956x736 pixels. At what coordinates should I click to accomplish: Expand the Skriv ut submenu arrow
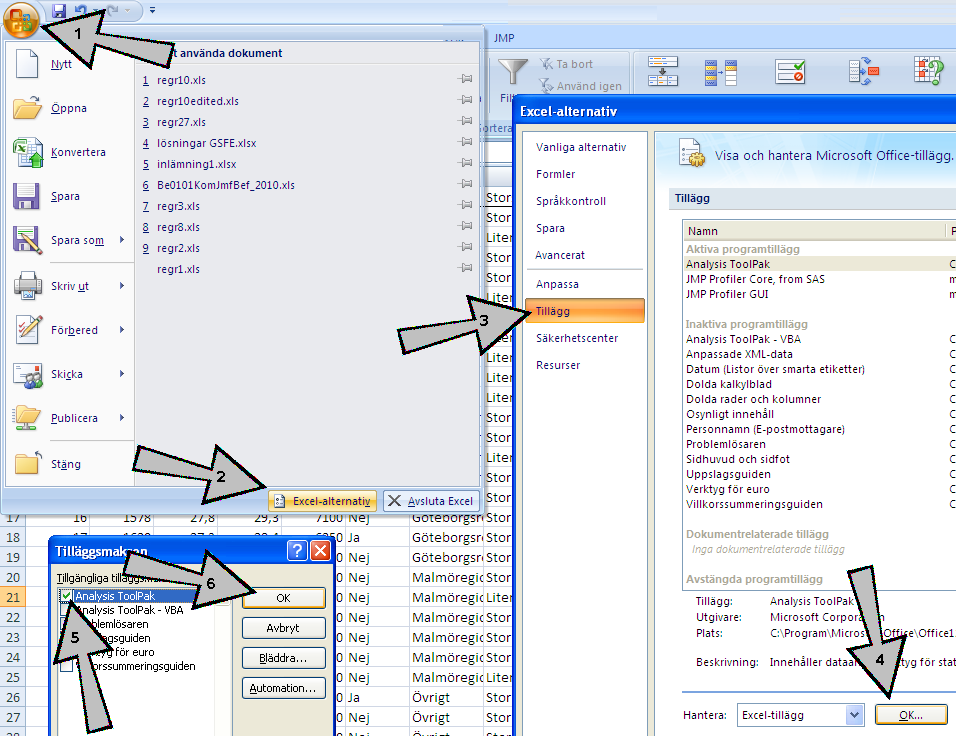[122, 285]
